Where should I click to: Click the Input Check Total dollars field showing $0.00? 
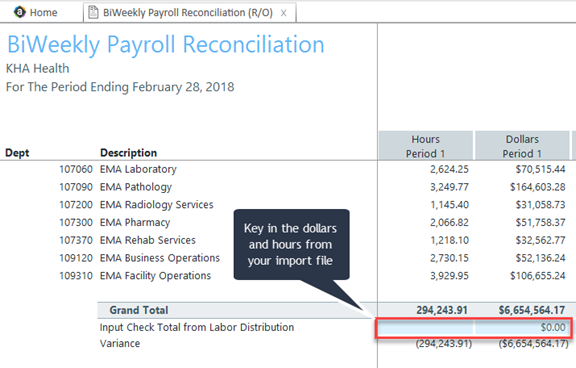pyautogui.click(x=523, y=327)
